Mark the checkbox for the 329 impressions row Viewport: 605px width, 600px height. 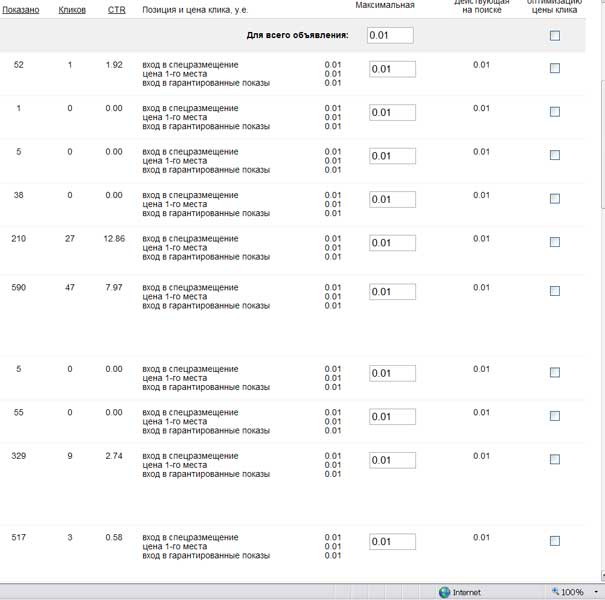click(x=555, y=459)
